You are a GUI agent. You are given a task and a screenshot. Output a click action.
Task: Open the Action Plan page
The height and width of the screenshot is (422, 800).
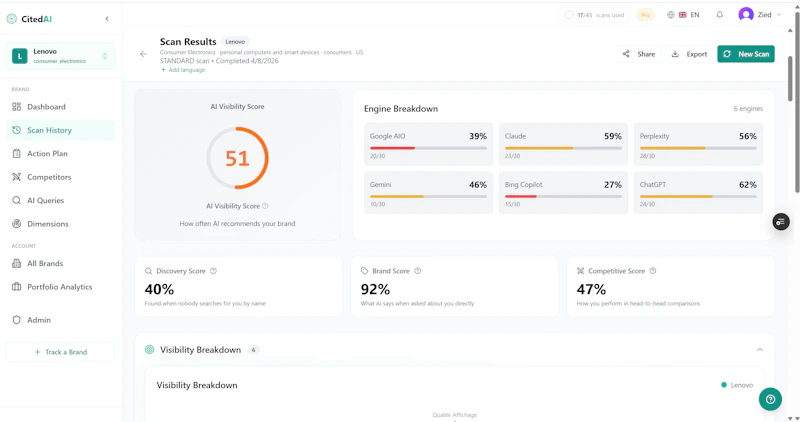click(x=60, y=154)
